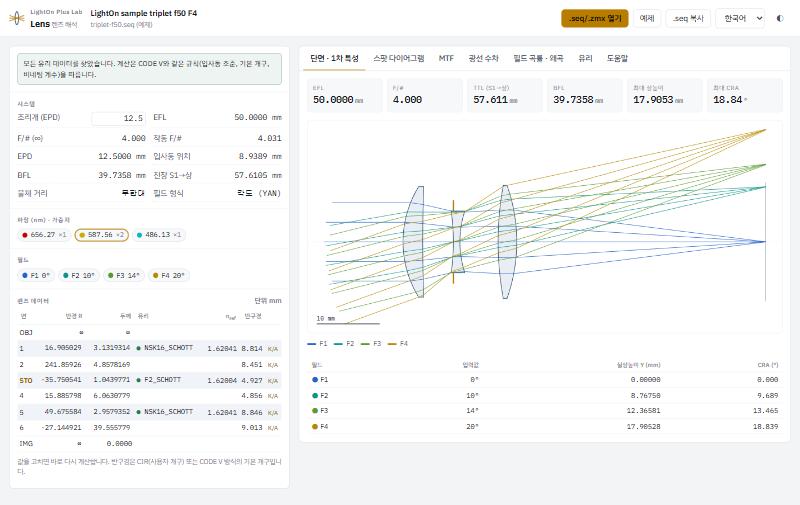Click surface 1 thickness 3.1319314
The image size is (800, 505).
(x=111, y=348)
